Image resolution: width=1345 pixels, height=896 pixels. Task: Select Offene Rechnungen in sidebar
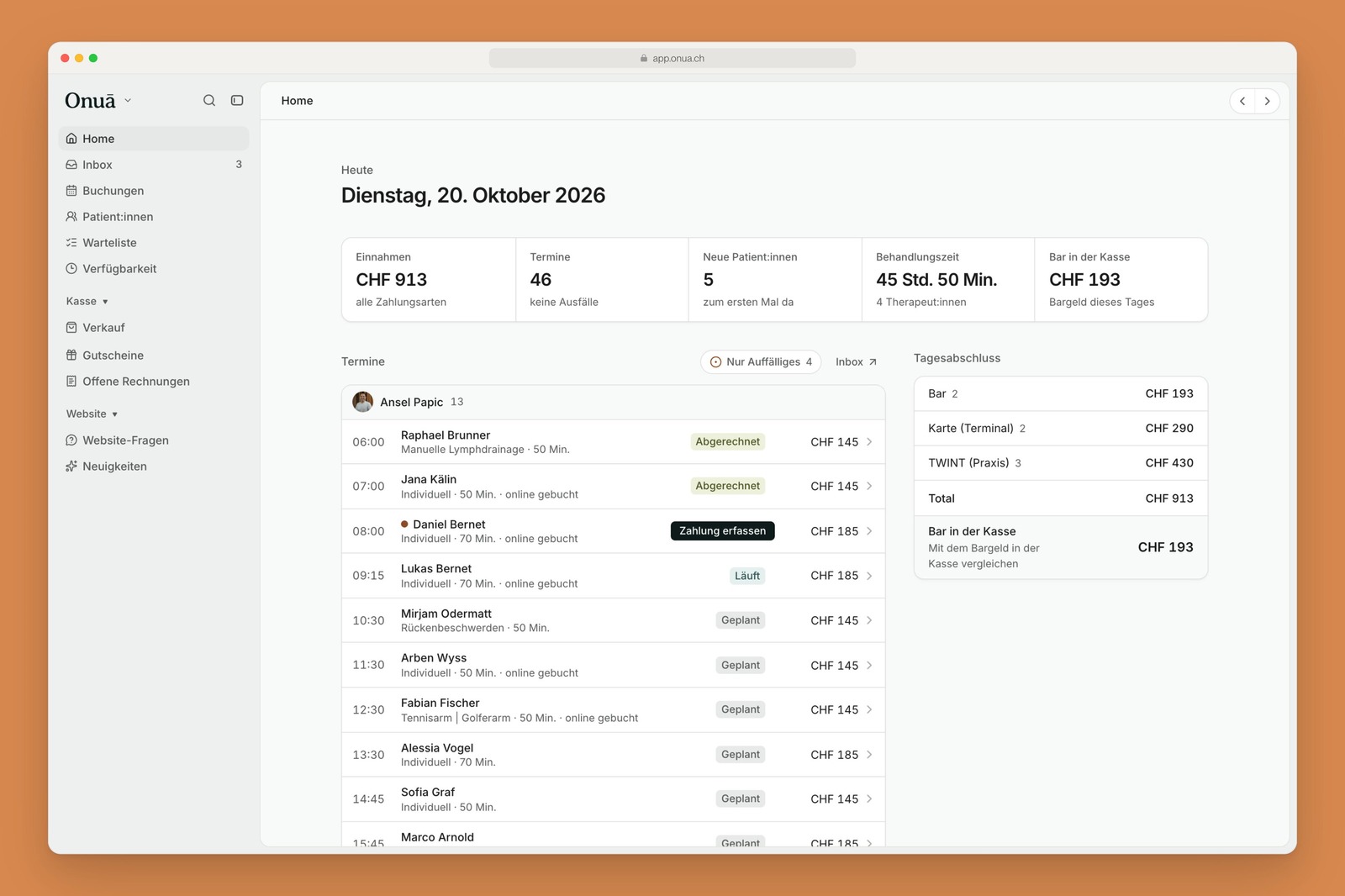(154, 382)
